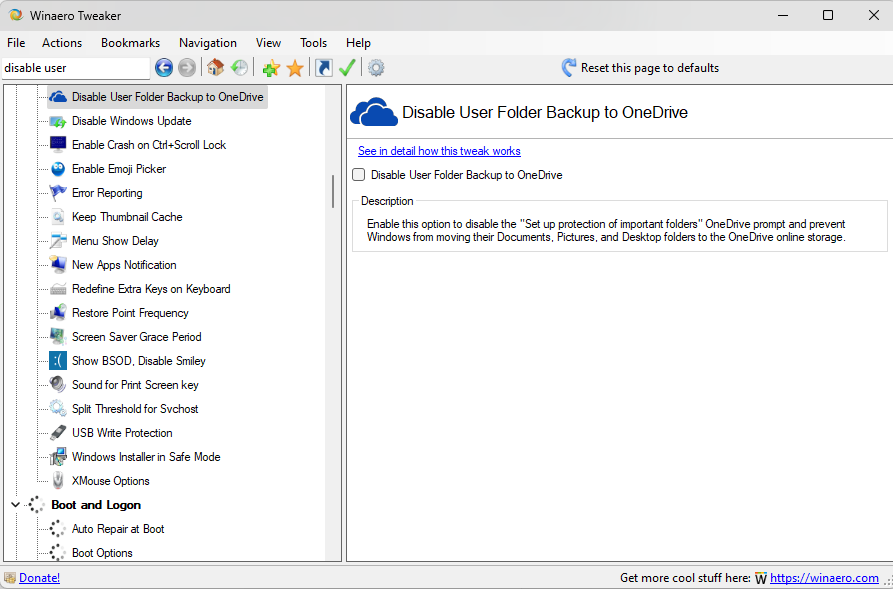
Task: Click the Donate! link
Action: click(x=39, y=578)
